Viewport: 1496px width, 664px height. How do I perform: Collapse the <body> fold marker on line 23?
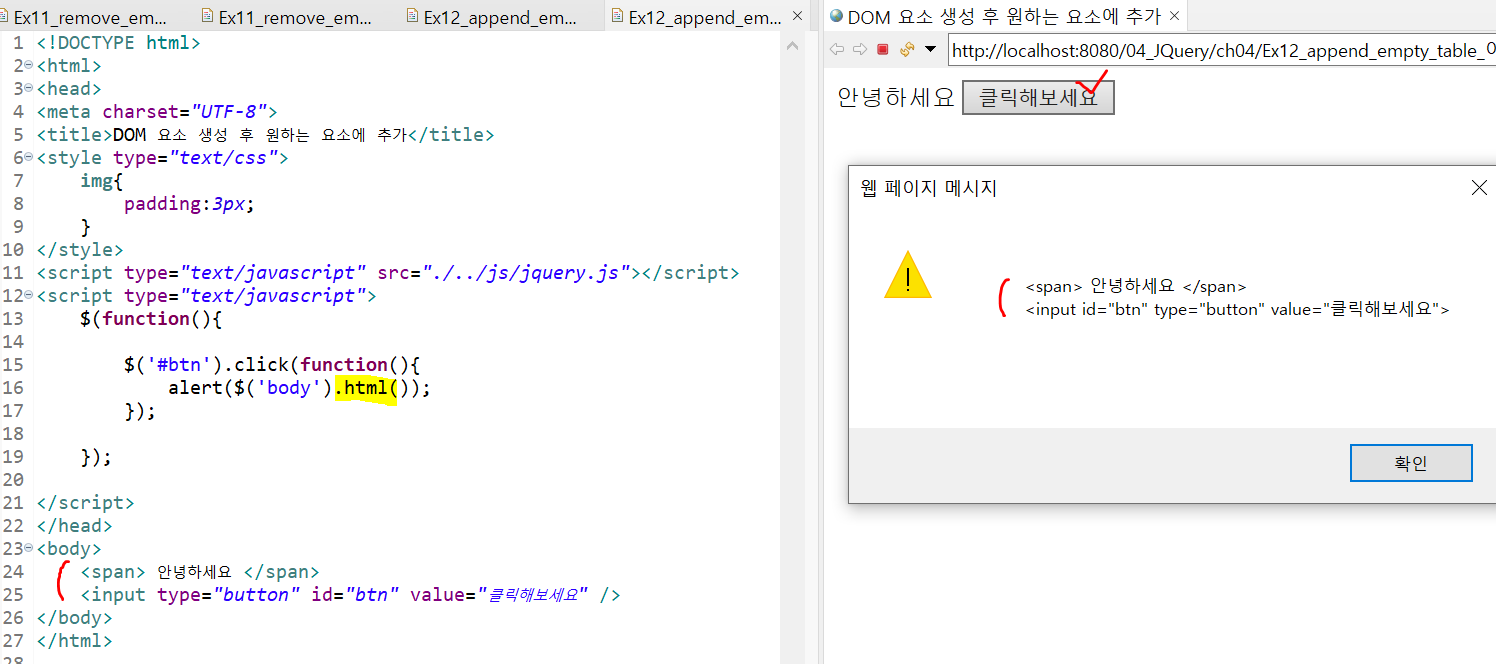(x=28, y=548)
